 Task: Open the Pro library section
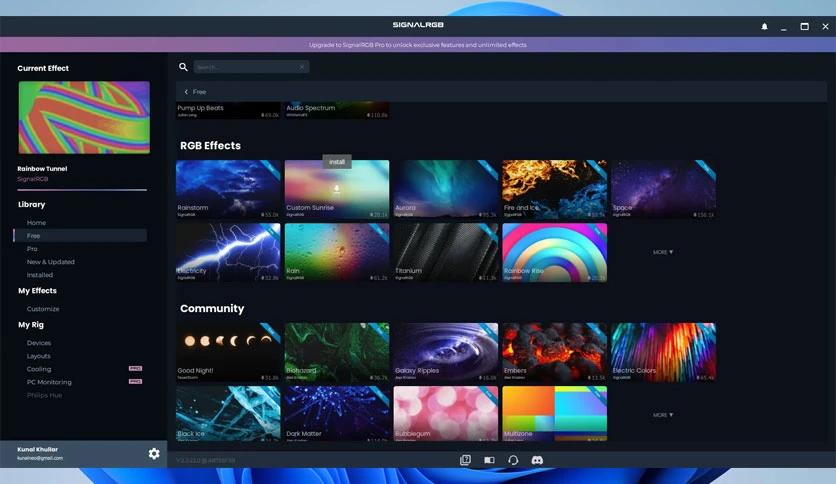(32, 249)
